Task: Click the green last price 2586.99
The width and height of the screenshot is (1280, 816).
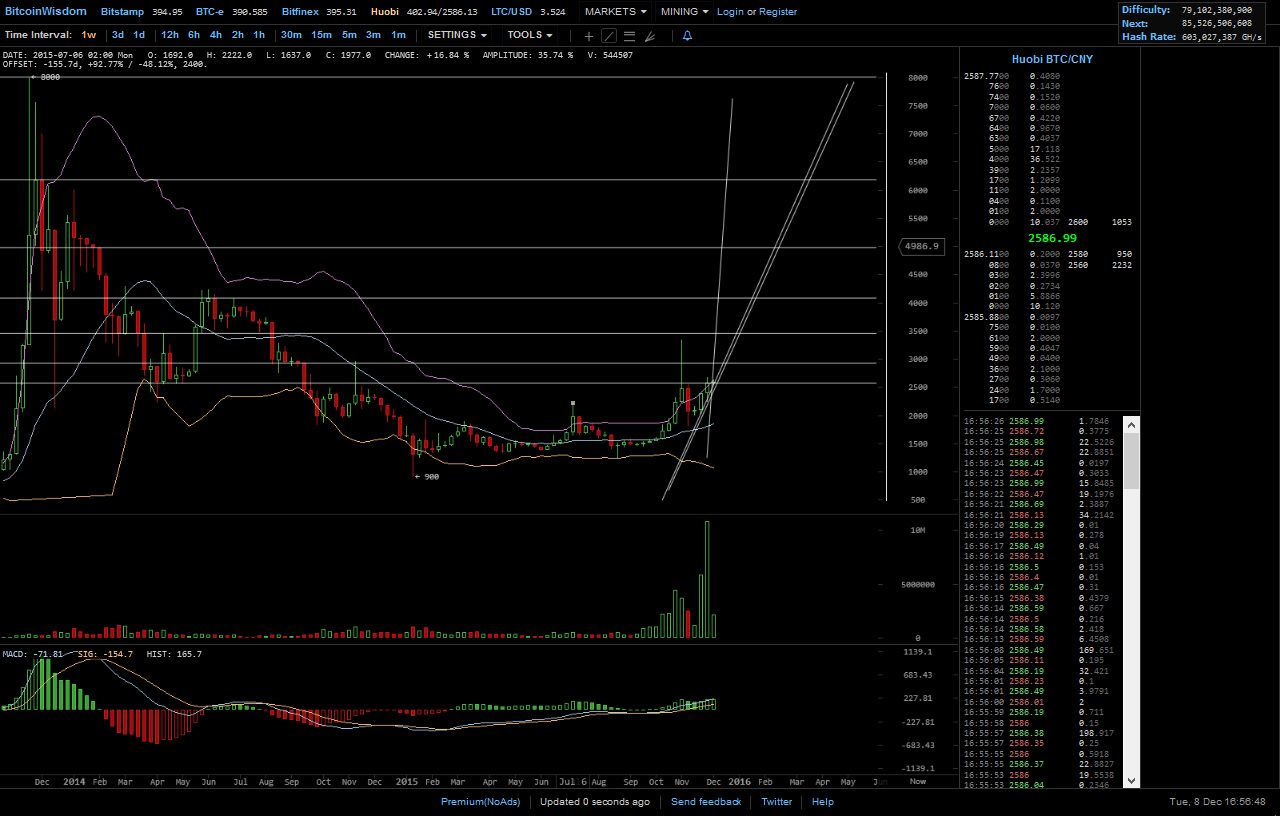Action: (1052, 238)
